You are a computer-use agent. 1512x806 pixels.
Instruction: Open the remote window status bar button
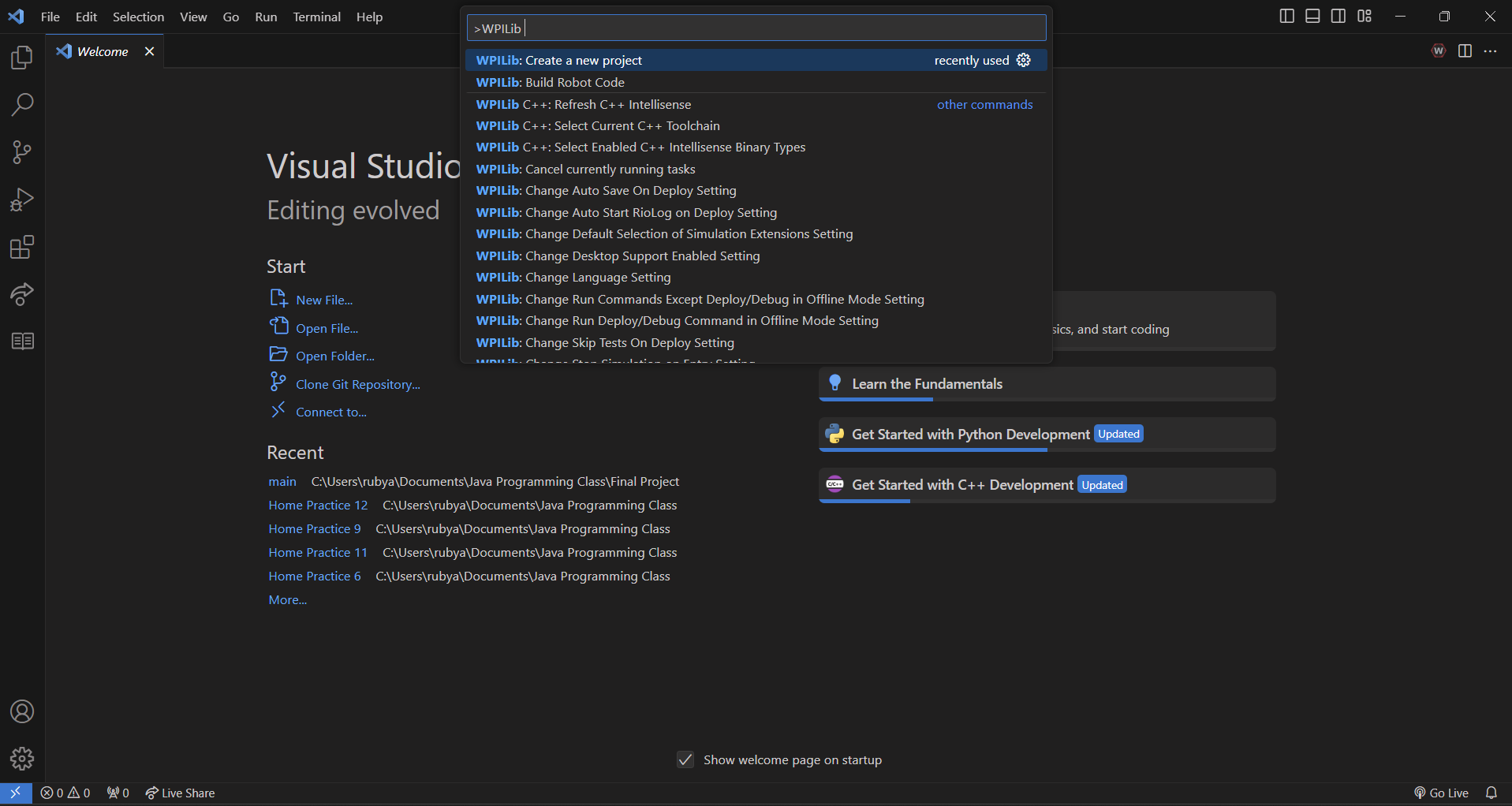(x=16, y=793)
